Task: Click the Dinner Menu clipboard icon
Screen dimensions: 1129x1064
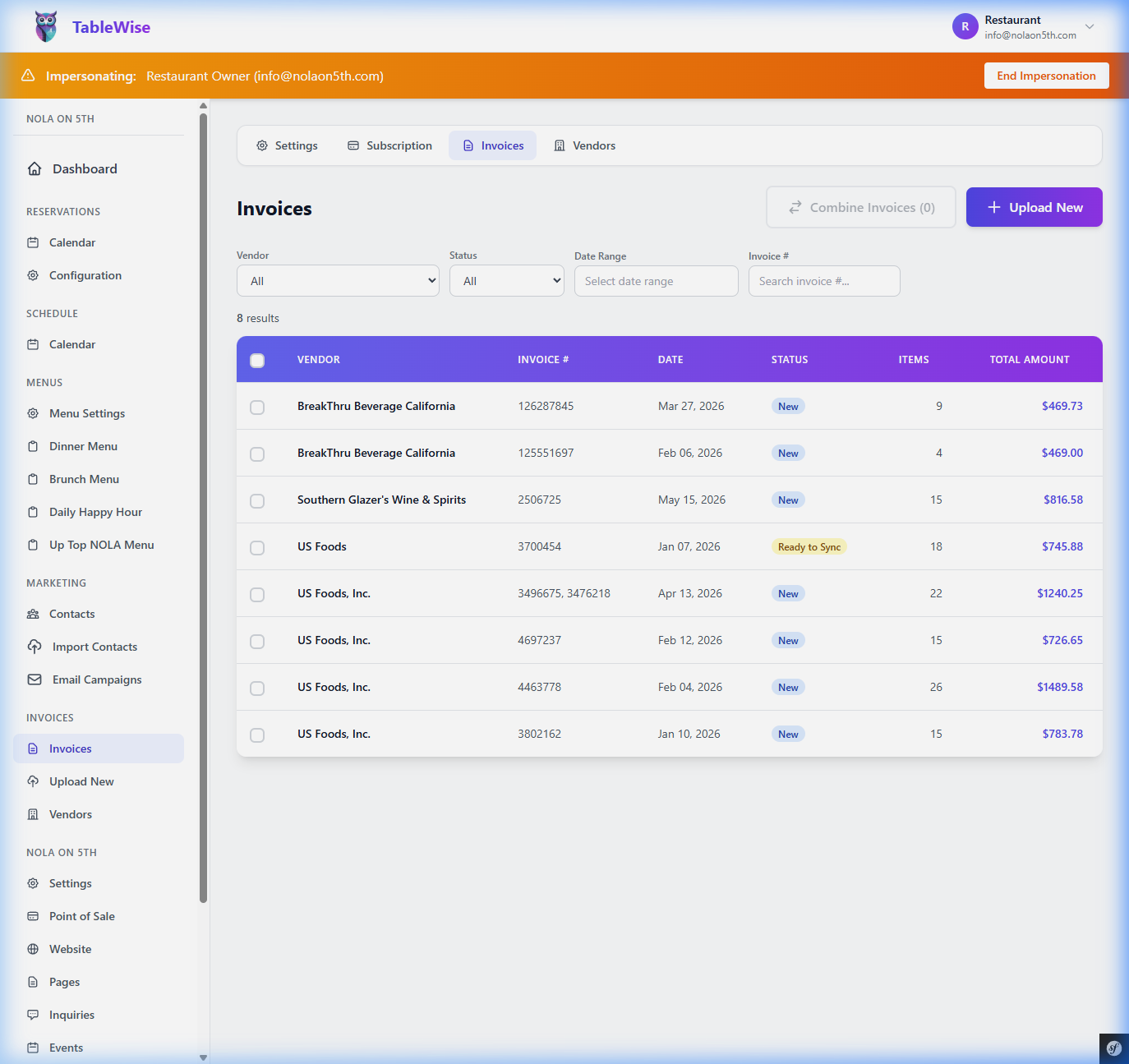Action: 33,446
